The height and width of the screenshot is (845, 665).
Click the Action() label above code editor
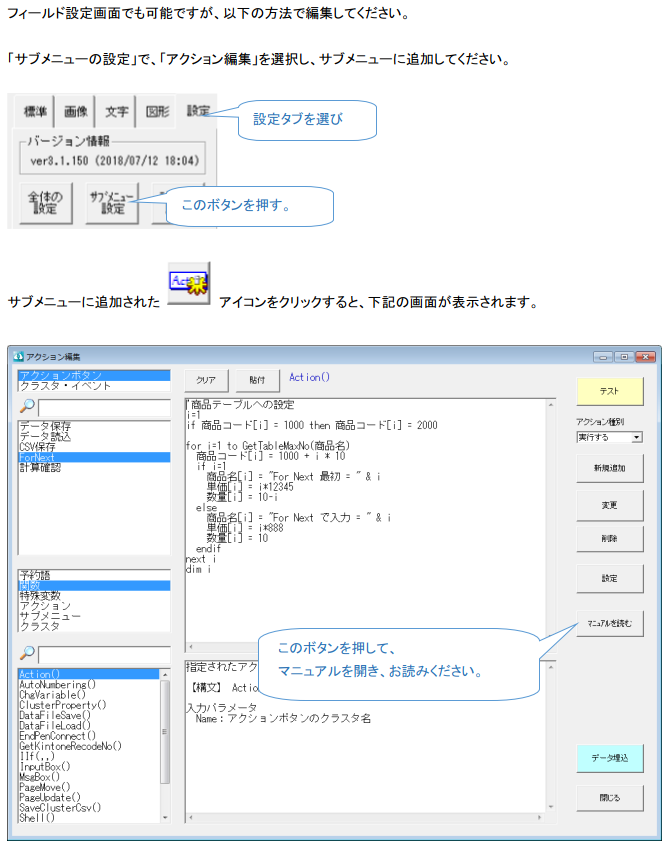309,377
